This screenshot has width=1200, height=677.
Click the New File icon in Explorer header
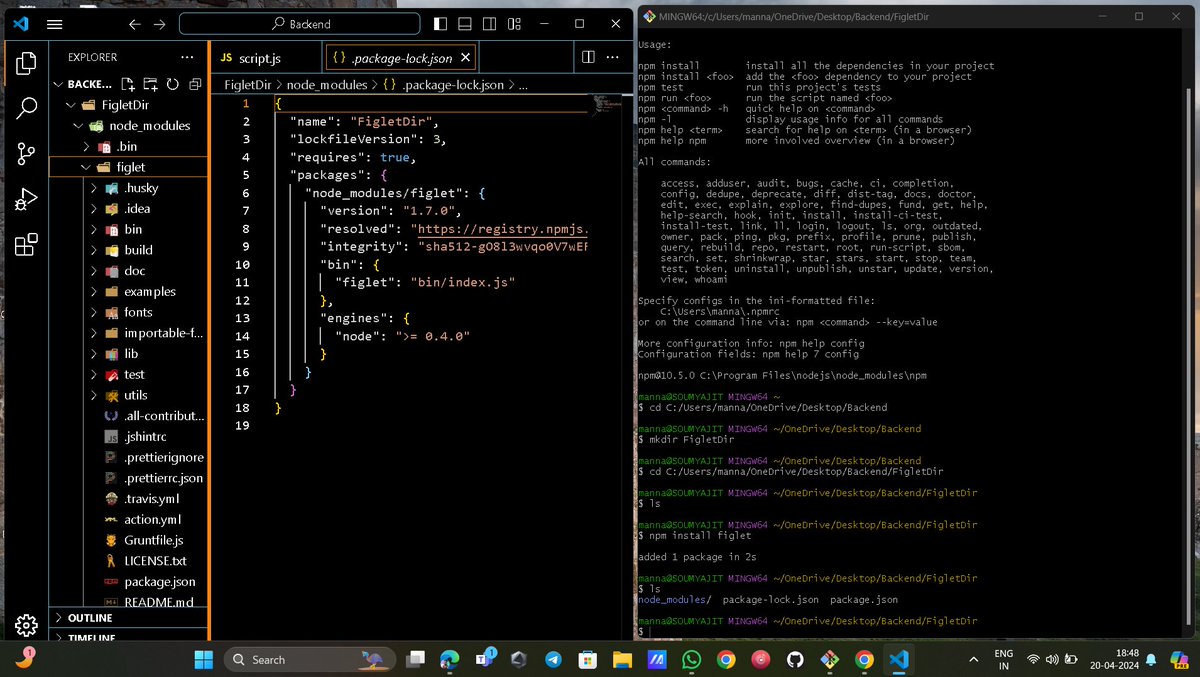(127, 84)
